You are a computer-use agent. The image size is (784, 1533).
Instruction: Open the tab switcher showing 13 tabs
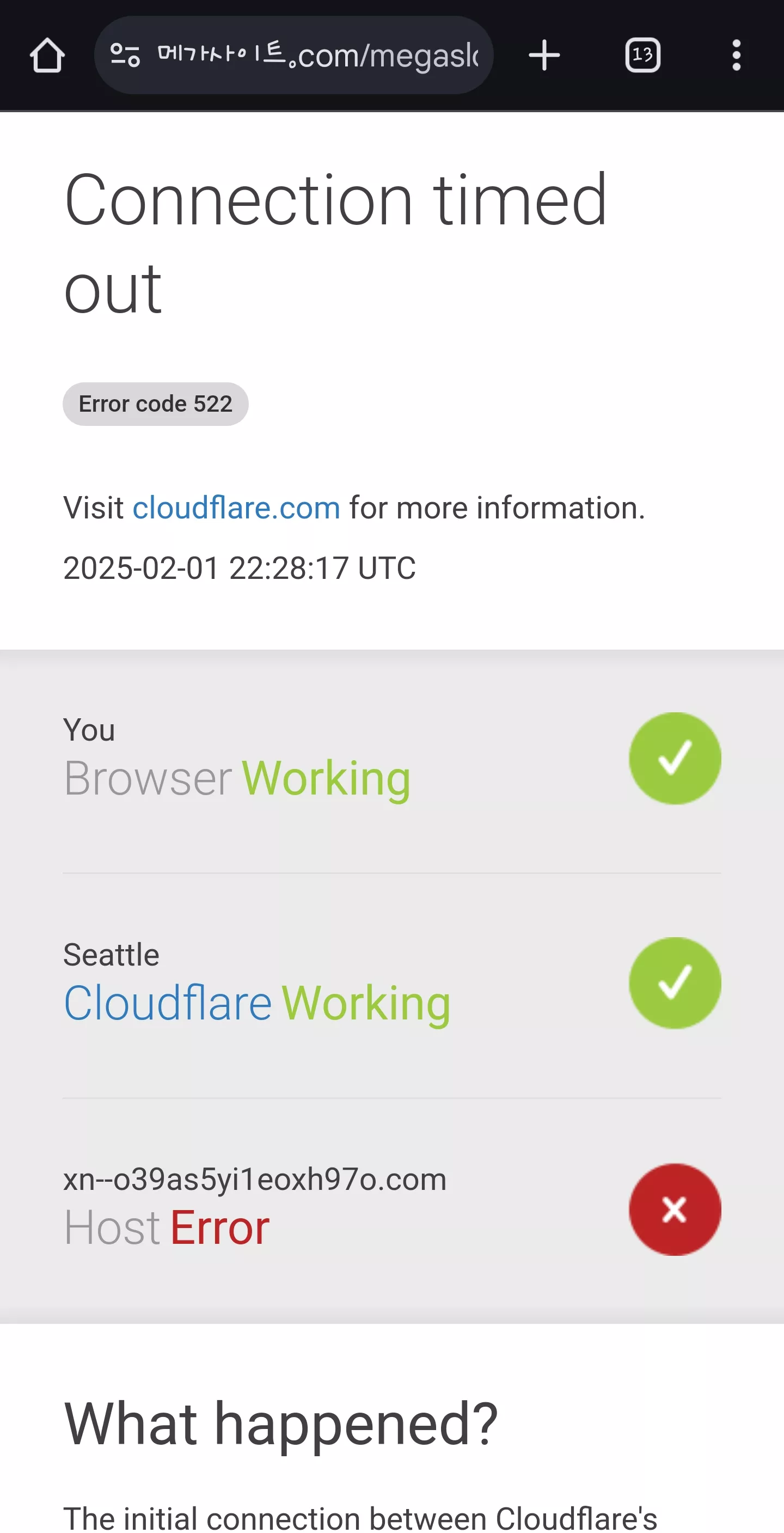click(642, 55)
